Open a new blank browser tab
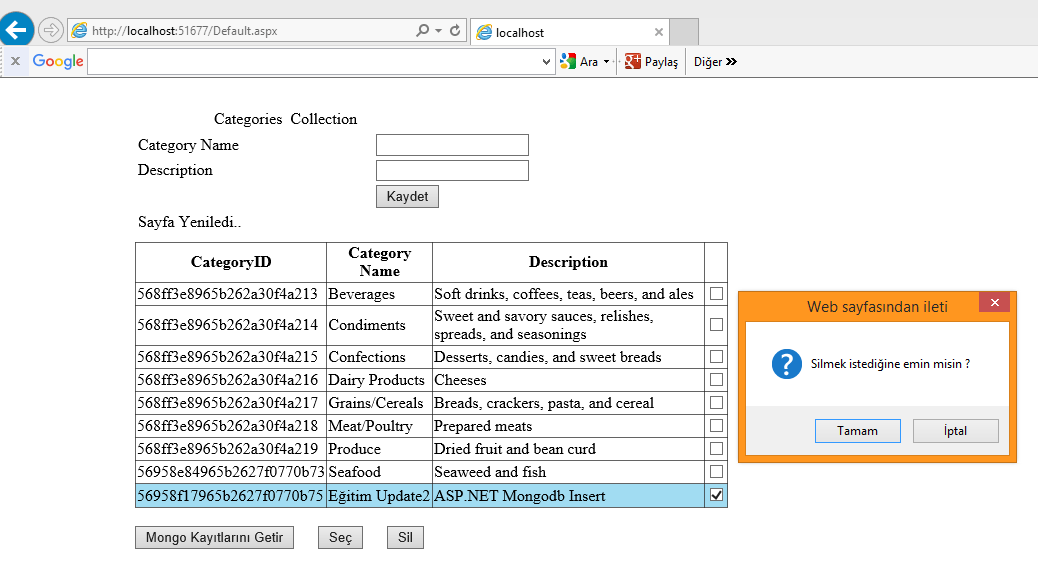This screenshot has height=563, width=1038. 683,32
